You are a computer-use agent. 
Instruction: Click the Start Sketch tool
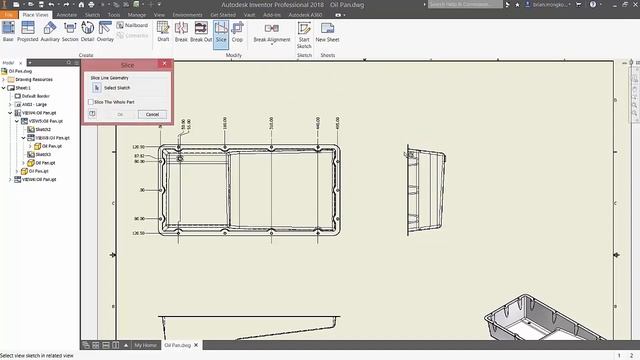click(x=304, y=35)
